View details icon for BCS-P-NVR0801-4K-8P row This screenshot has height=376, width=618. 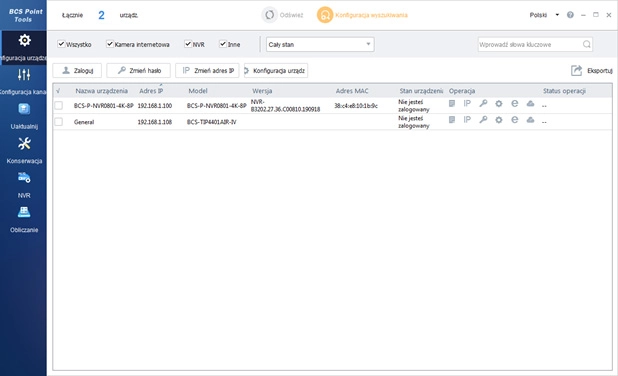point(452,104)
